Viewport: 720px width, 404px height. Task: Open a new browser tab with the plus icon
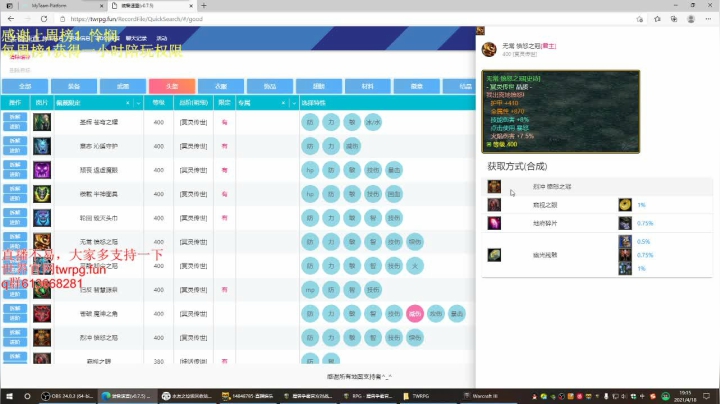[204, 6]
